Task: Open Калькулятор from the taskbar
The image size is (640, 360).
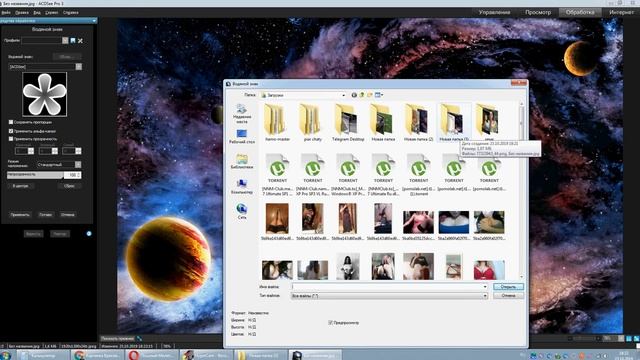Action: coord(42,355)
